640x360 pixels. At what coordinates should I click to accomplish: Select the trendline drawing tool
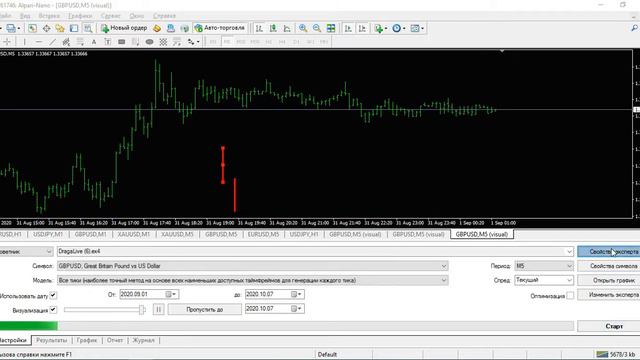pyautogui.click(x=52, y=42)
